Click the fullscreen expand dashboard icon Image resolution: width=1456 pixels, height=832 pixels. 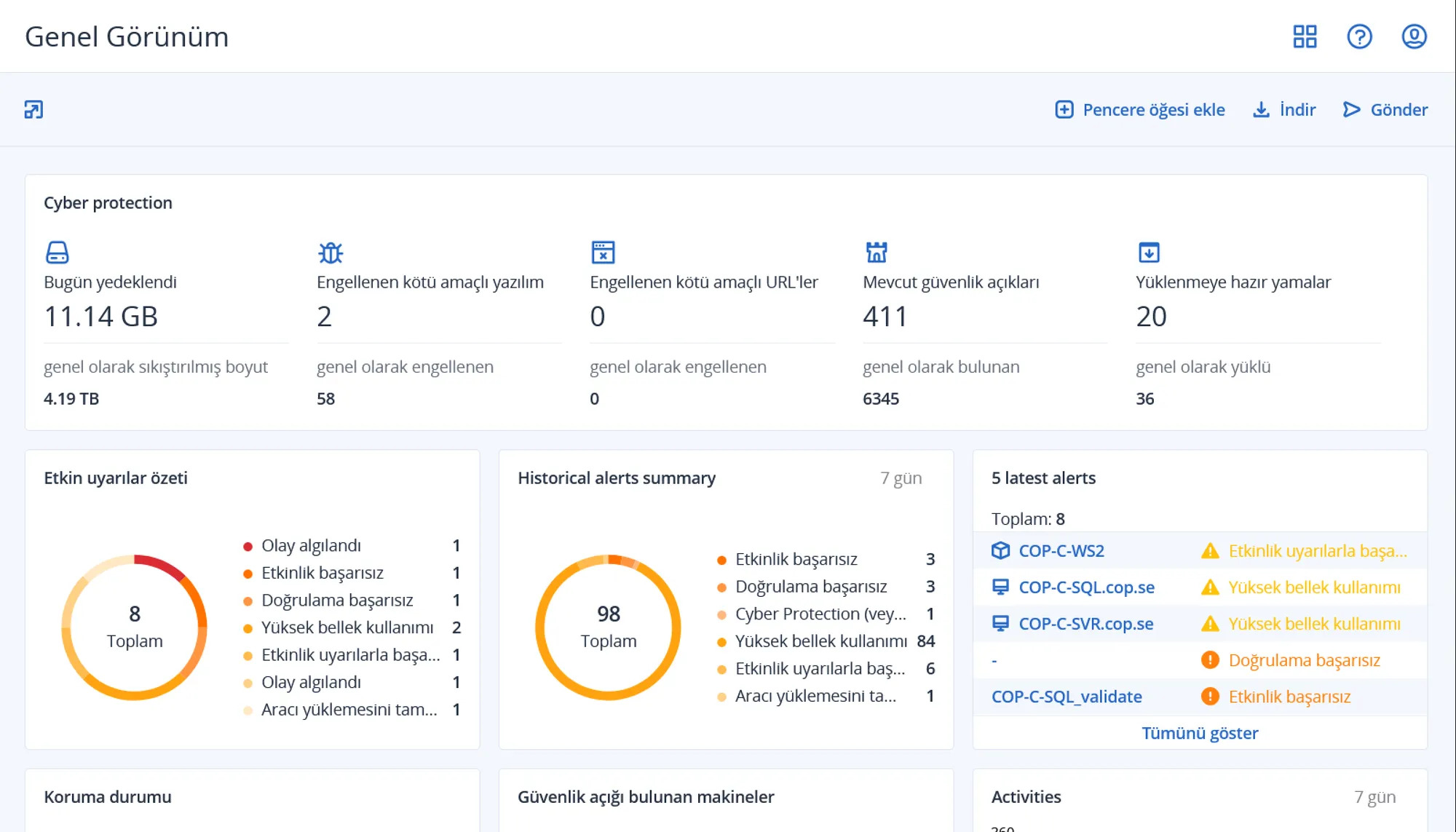tap(33, 110)
